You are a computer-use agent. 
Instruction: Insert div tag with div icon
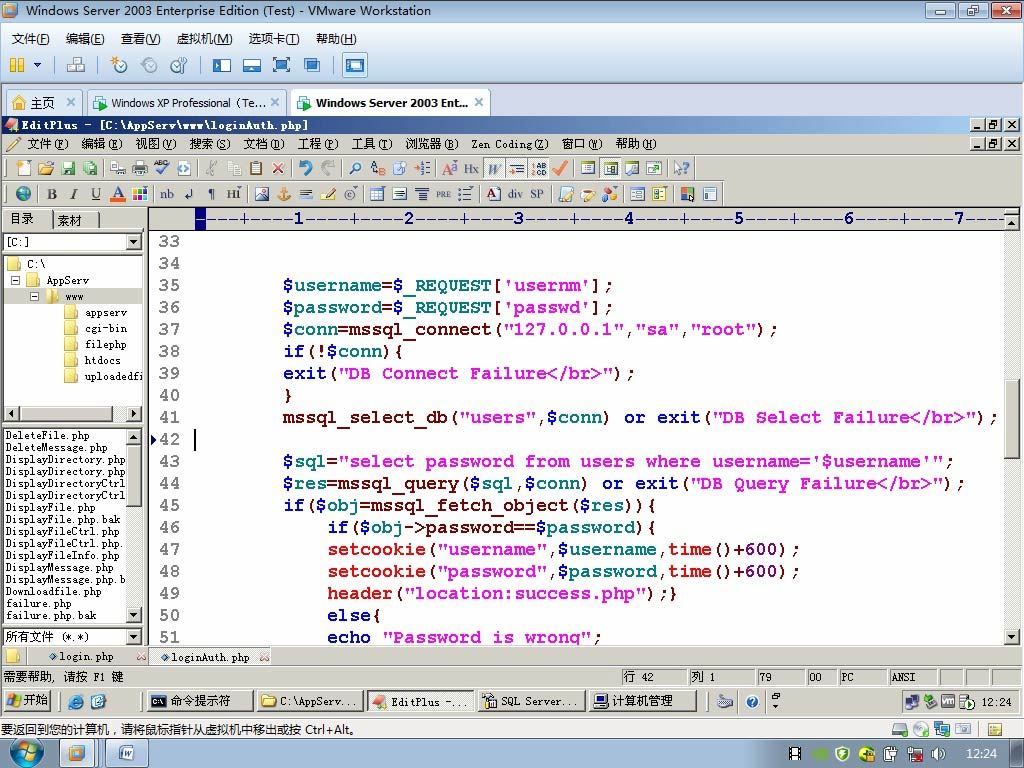(515, 193)
